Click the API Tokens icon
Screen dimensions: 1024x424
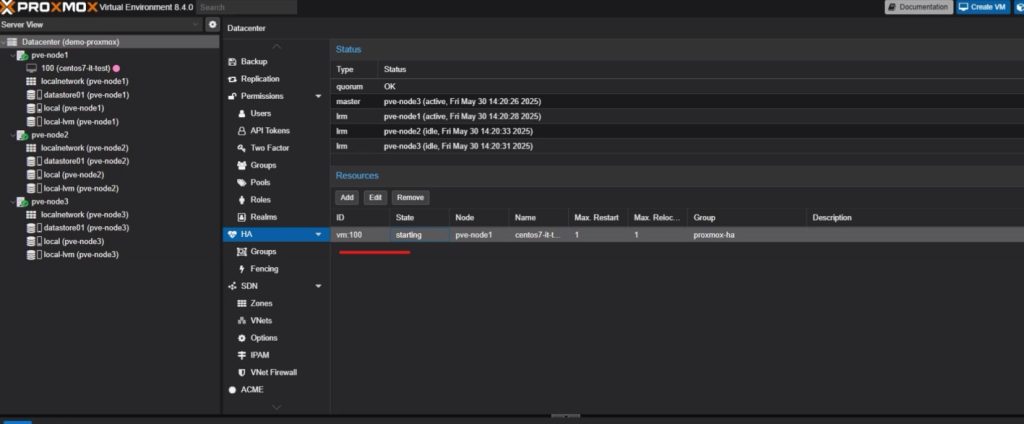pos(242,131)
